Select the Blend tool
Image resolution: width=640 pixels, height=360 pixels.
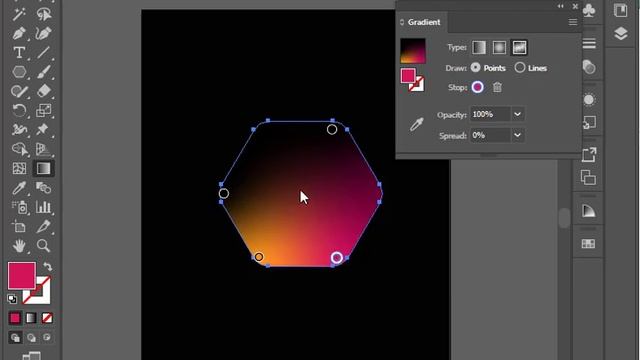[43, 188]
